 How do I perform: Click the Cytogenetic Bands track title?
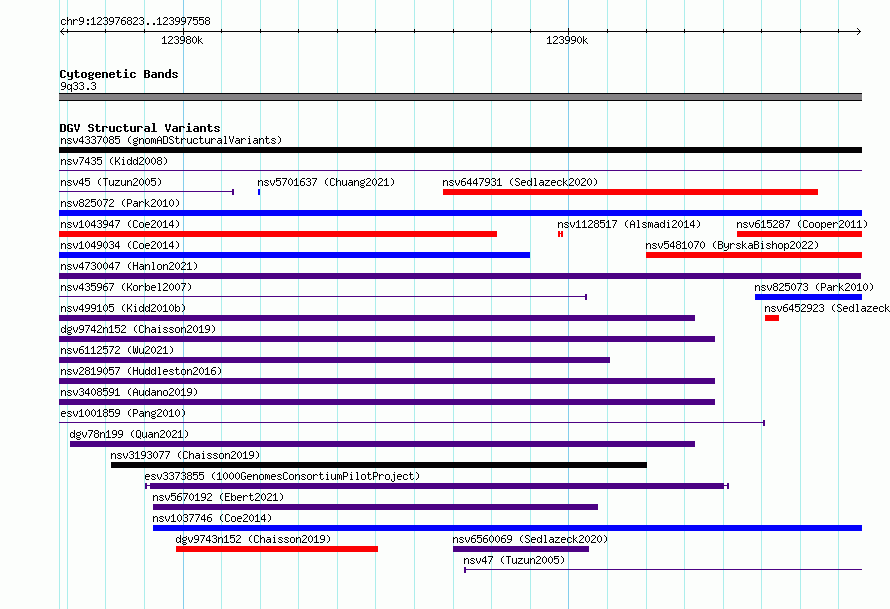(119, 74)
